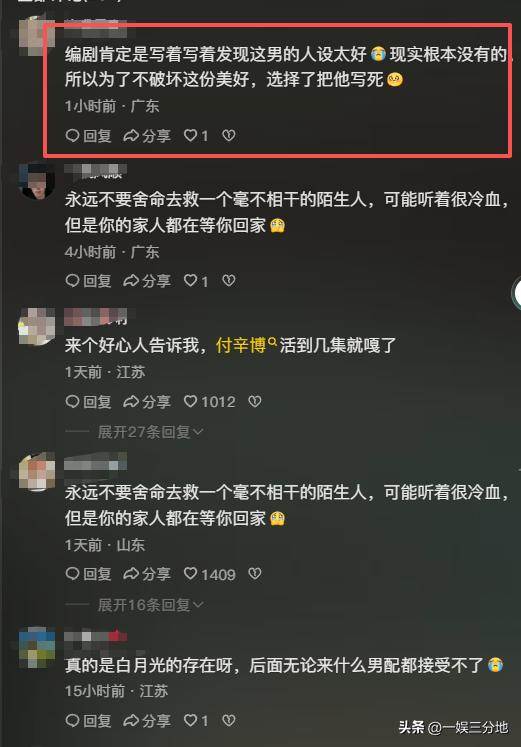Share the comment posted 4小时前 from Guangdong
The image size is (521, 747).
click(x=147, y=281)
